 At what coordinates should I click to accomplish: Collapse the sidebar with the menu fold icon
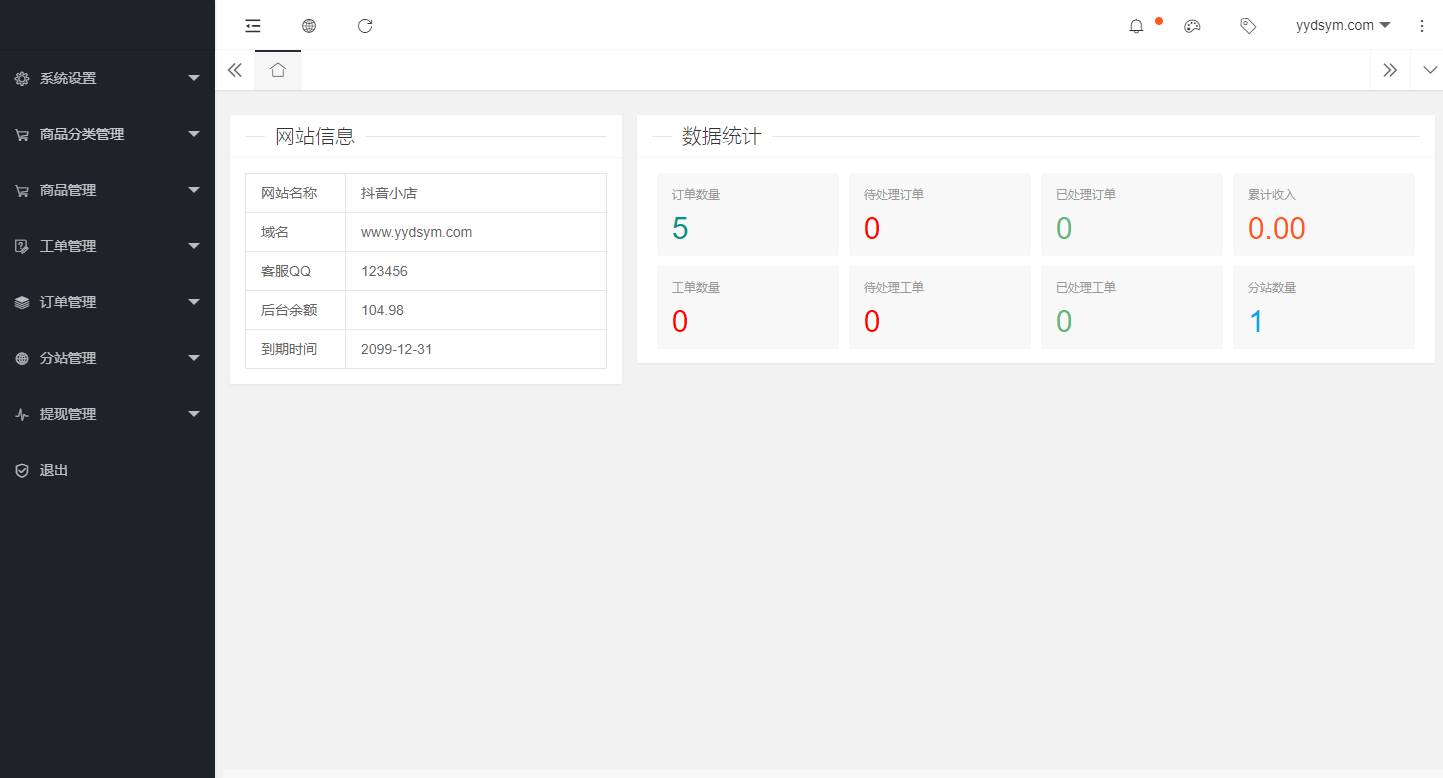point(253,26)
